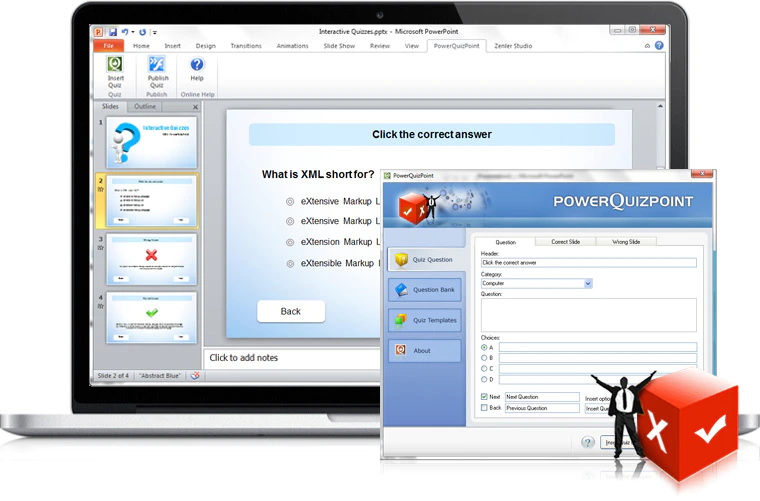Open the Undo dropdown arrow
The image size is (760, 501).
pyautogui.click(x=133, y=32)
